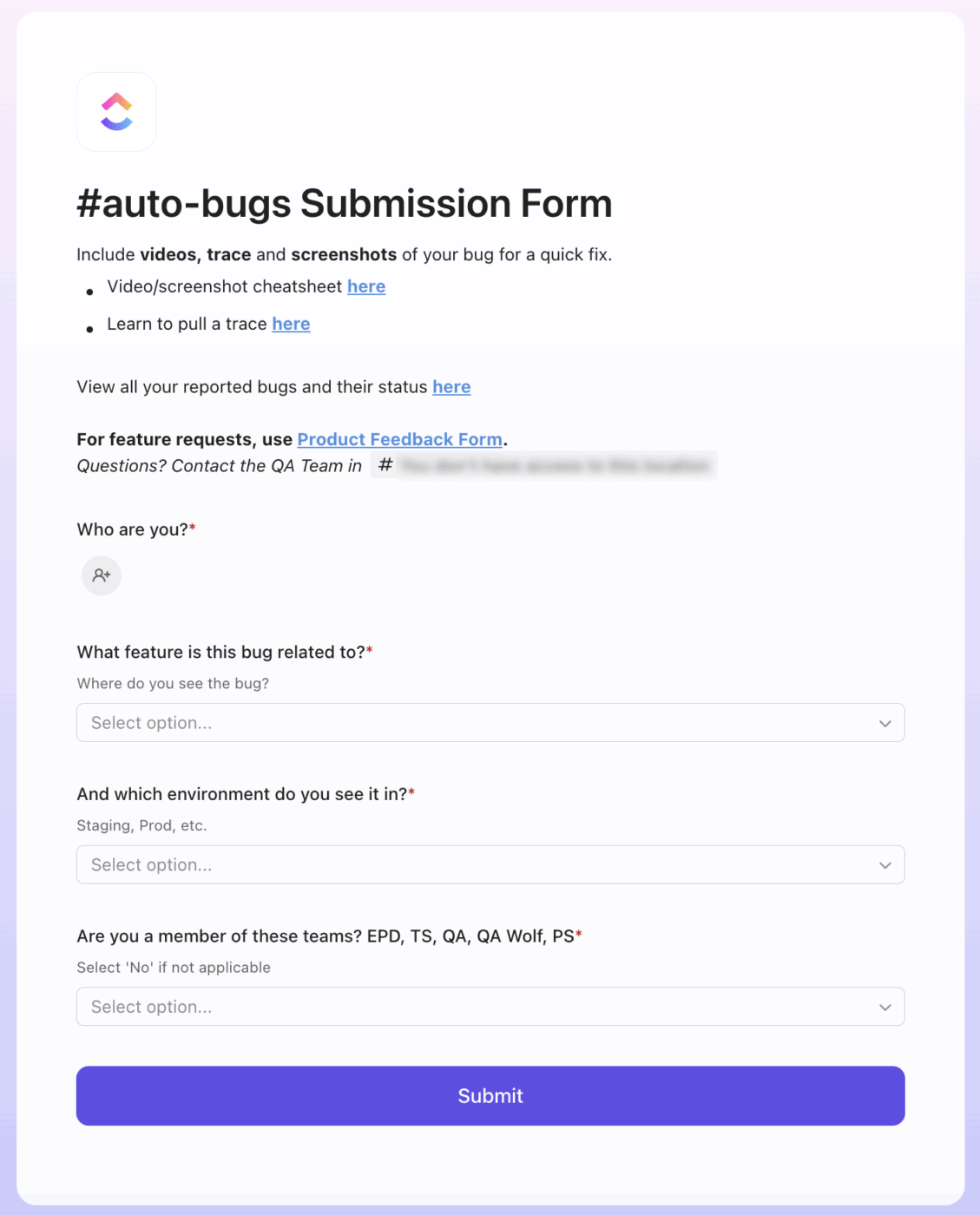Click the hash channel icon after QA Team
980x1215 pixels.
385,465
